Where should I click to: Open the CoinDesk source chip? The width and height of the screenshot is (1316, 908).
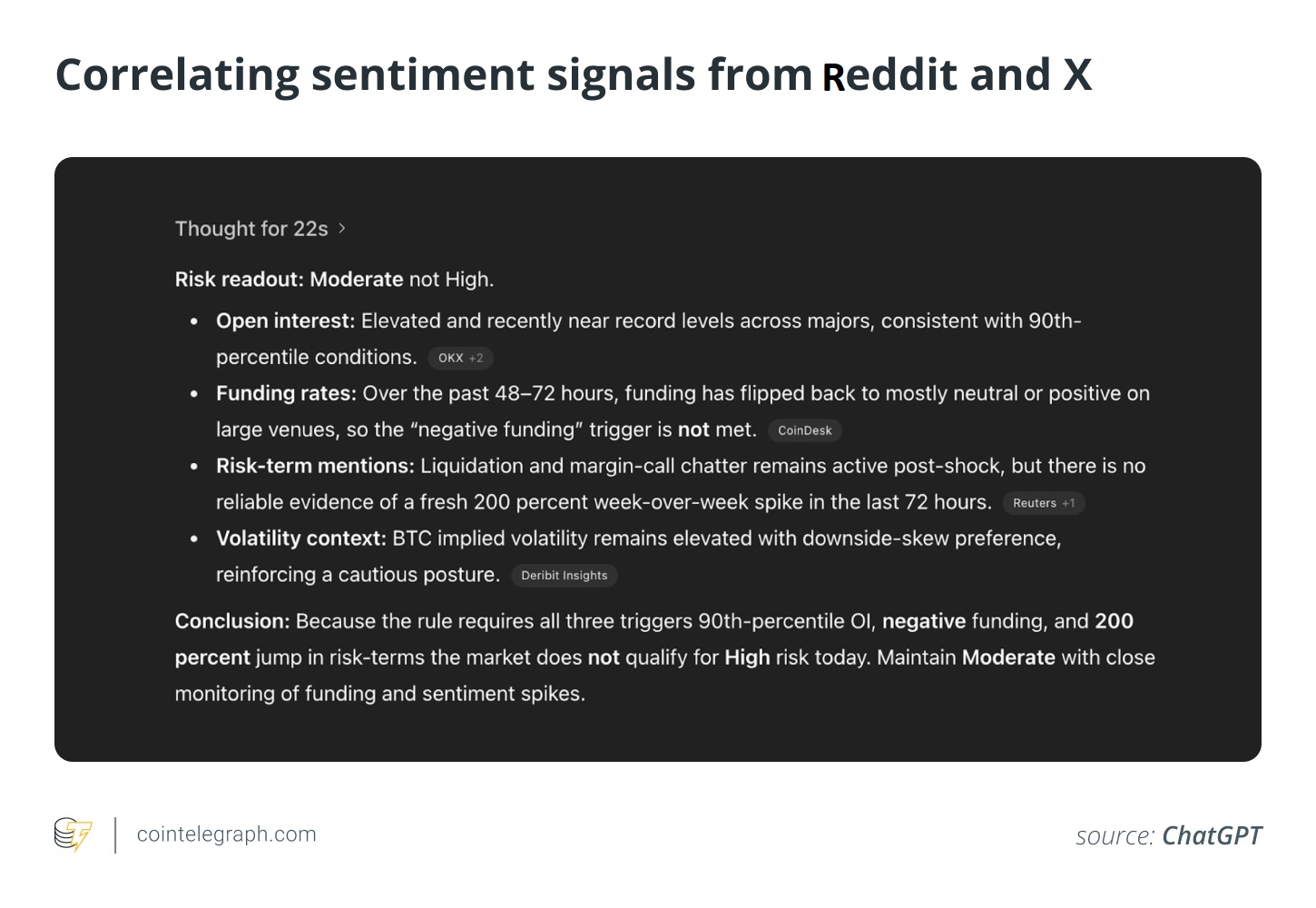click(804, 430)
